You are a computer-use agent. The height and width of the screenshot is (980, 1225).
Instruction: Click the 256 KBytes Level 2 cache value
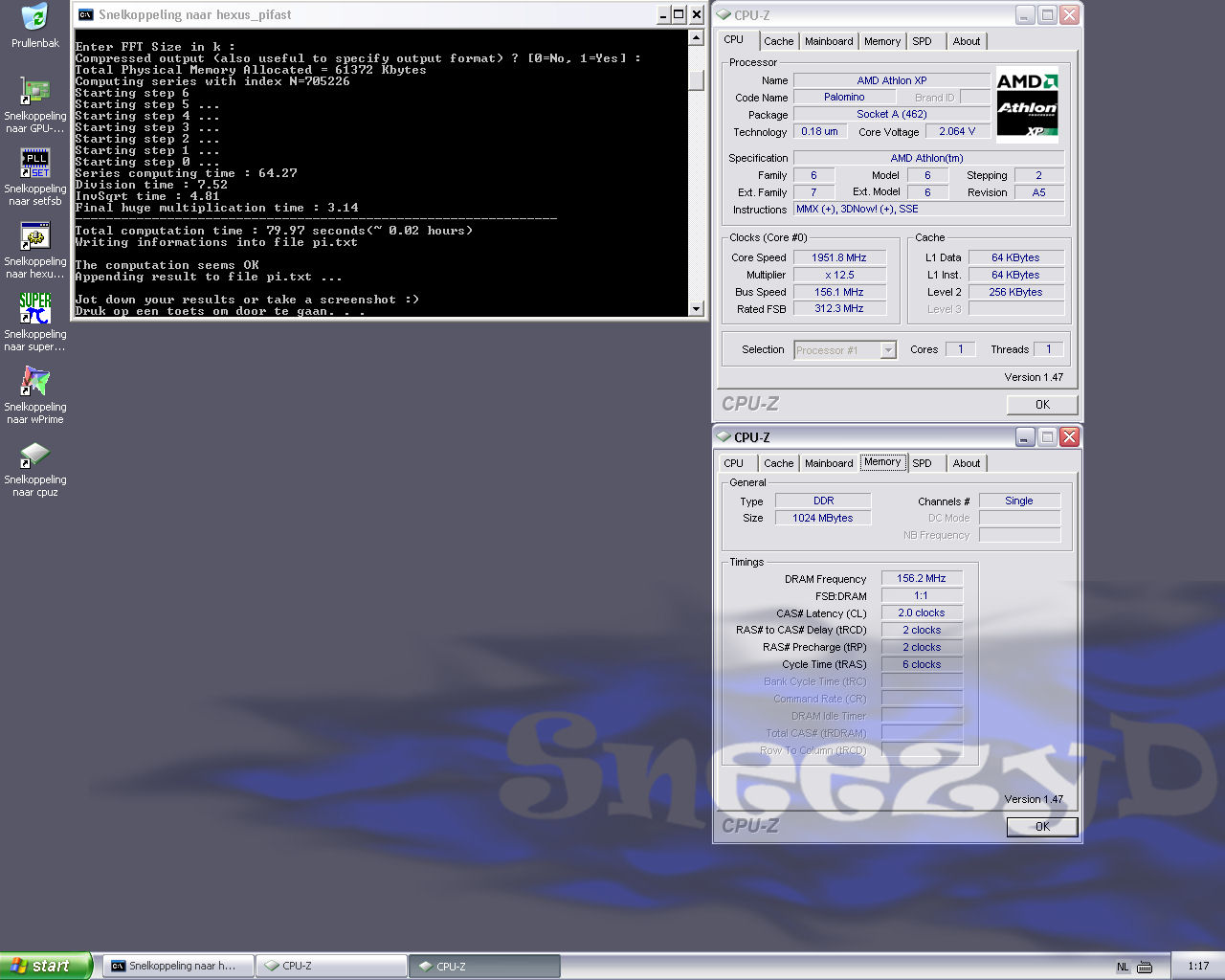click(1016, 292)
